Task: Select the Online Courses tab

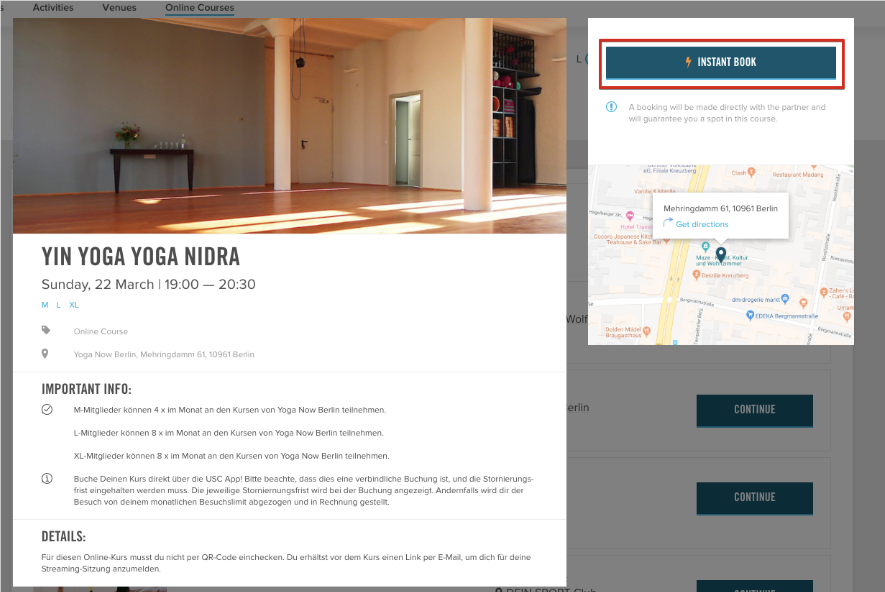Action: pyautogui.click(x=200, y=8)
